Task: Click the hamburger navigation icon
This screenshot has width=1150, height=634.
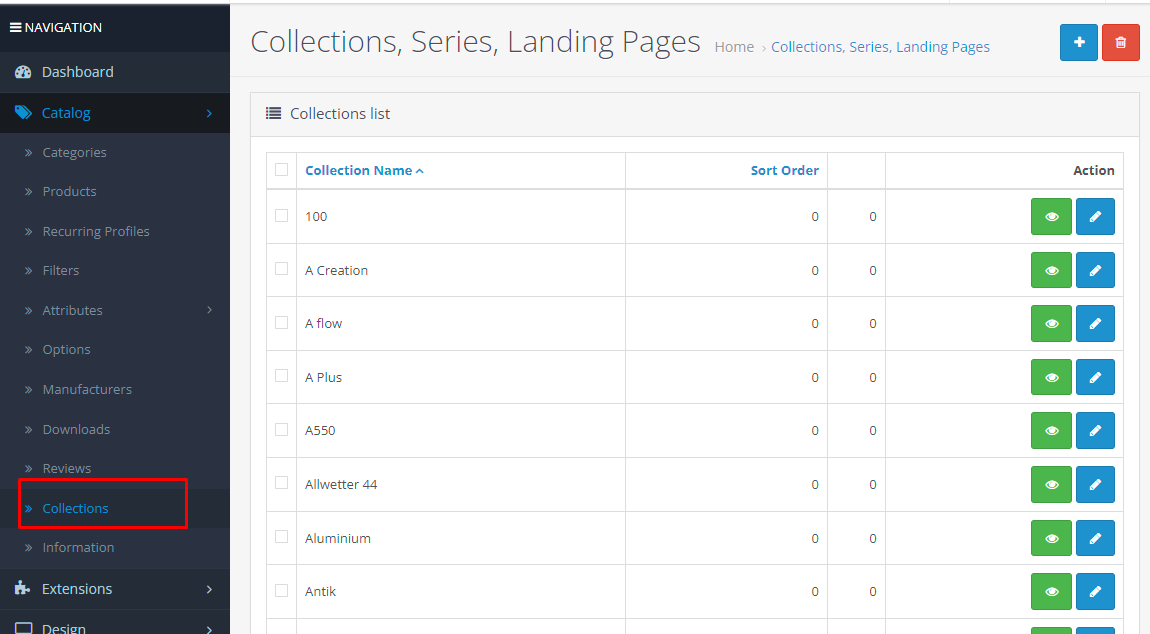Action: [x=15, y=27]
